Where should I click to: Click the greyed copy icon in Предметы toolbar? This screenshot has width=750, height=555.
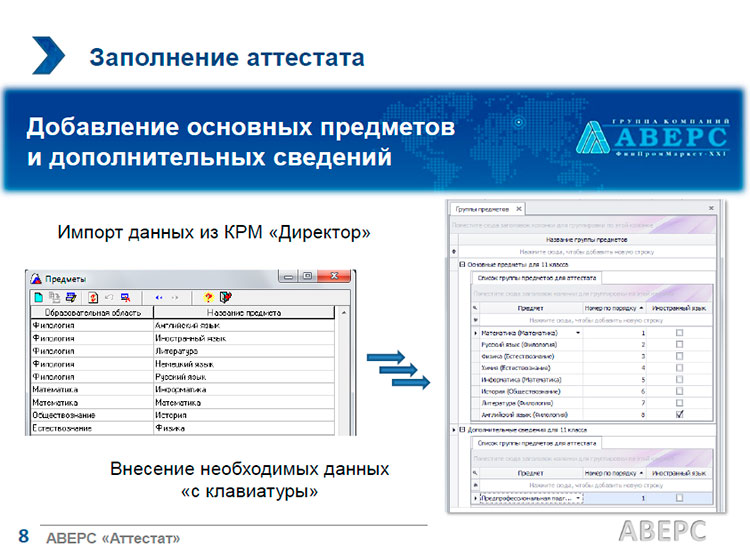pyautogui.click(x=55, y=298)
